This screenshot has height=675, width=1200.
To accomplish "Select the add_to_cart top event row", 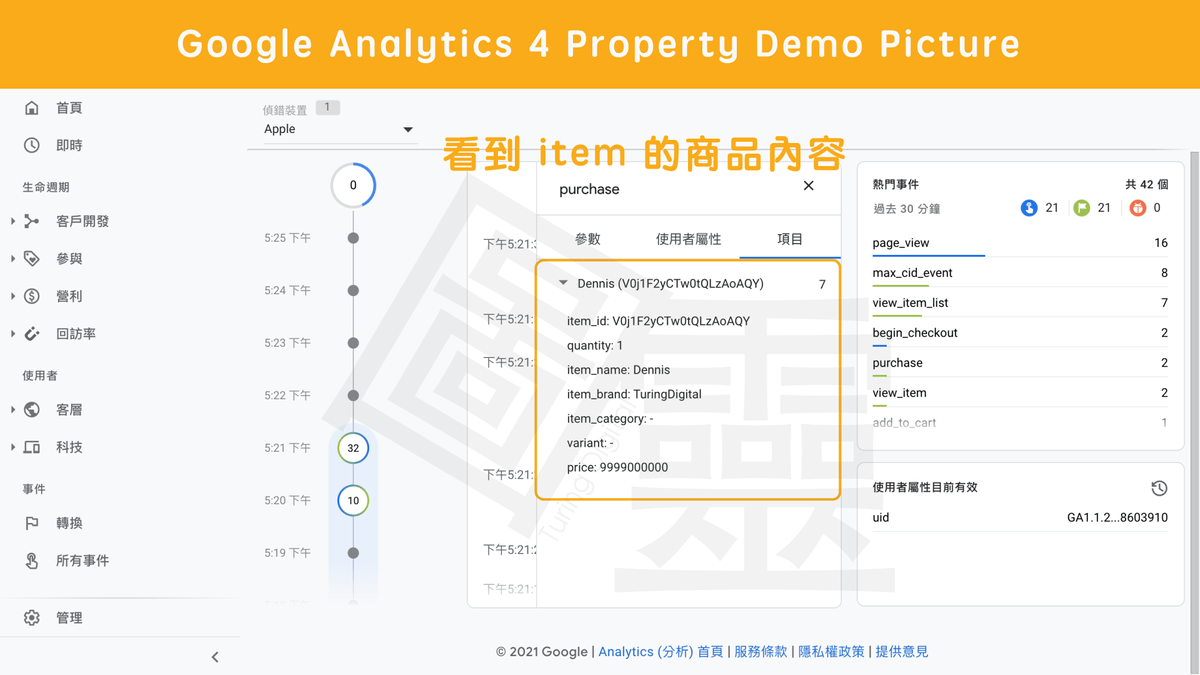I will pyautogui.click(x=1020, y=423).
